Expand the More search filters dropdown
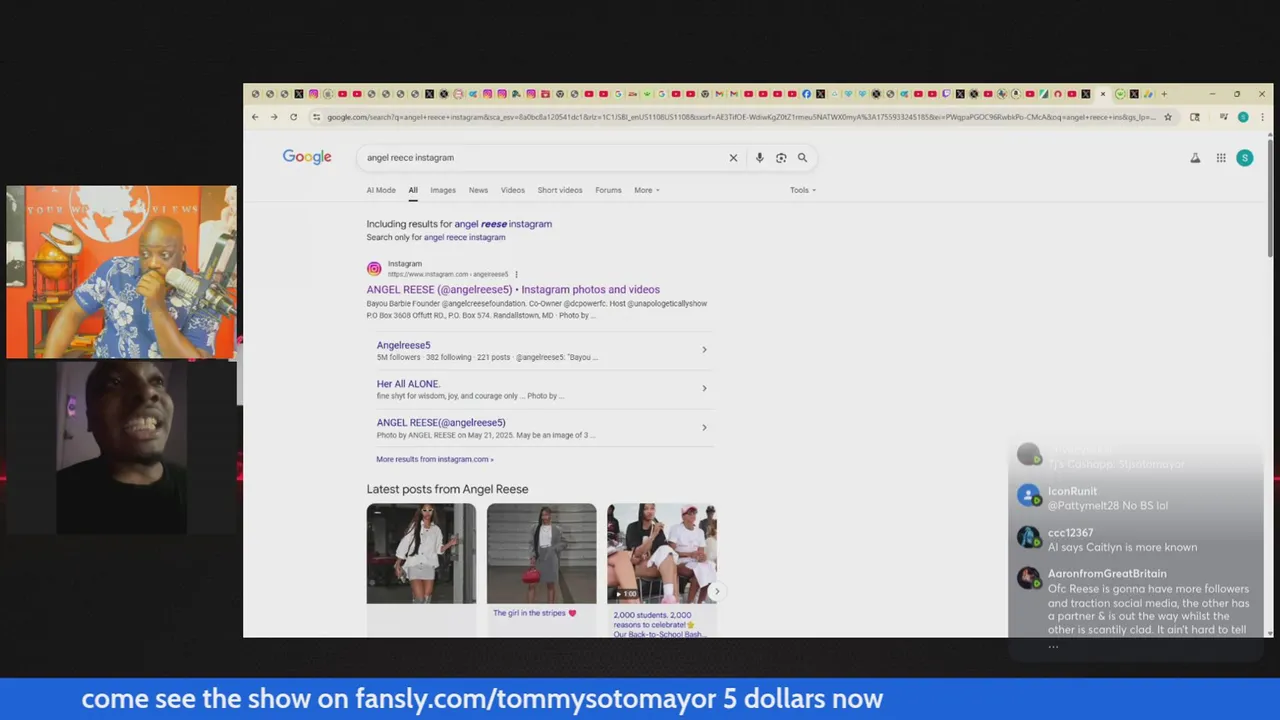 (646, 190)
